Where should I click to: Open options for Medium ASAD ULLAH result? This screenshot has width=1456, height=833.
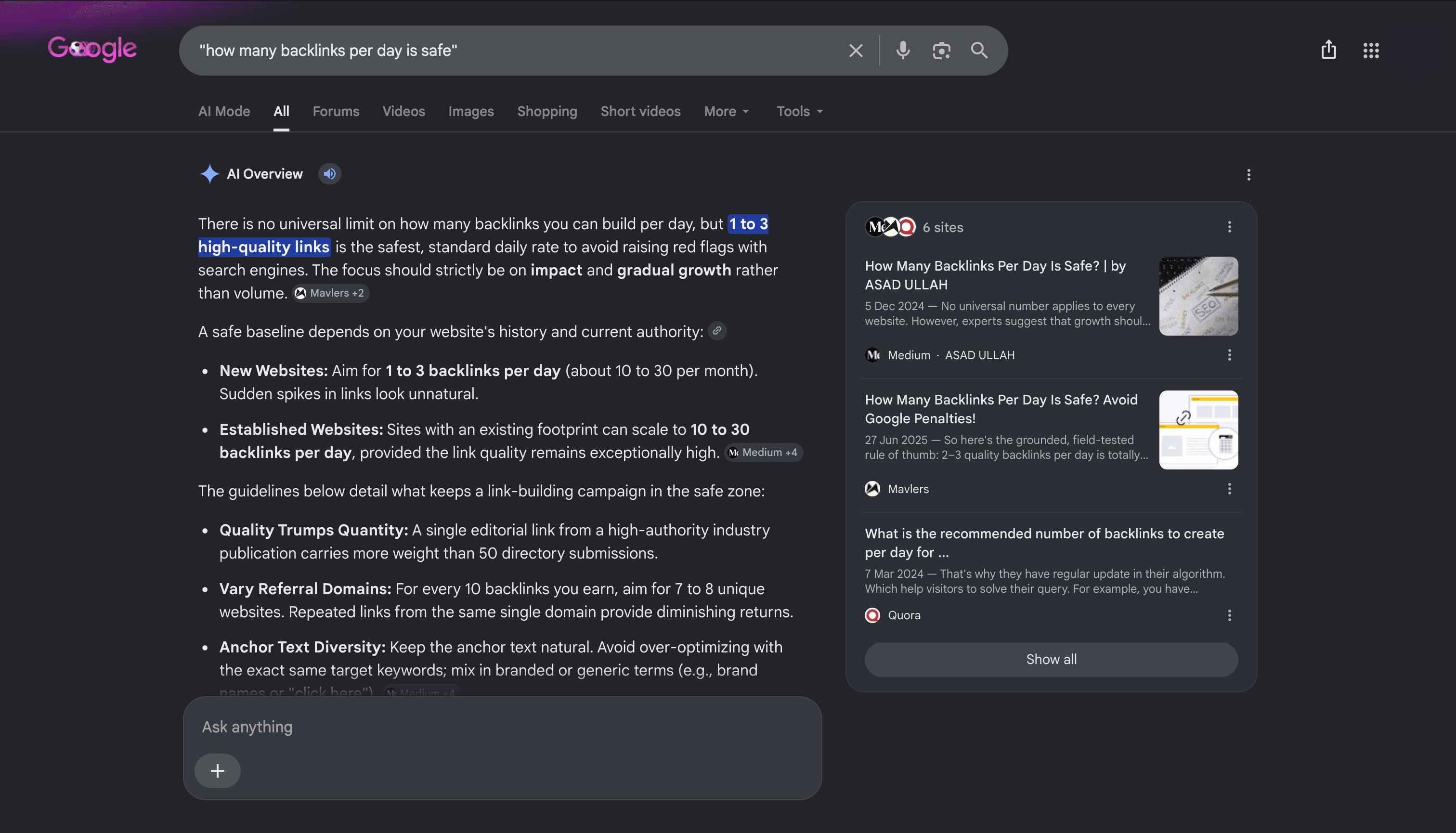tap(1229, 355)
